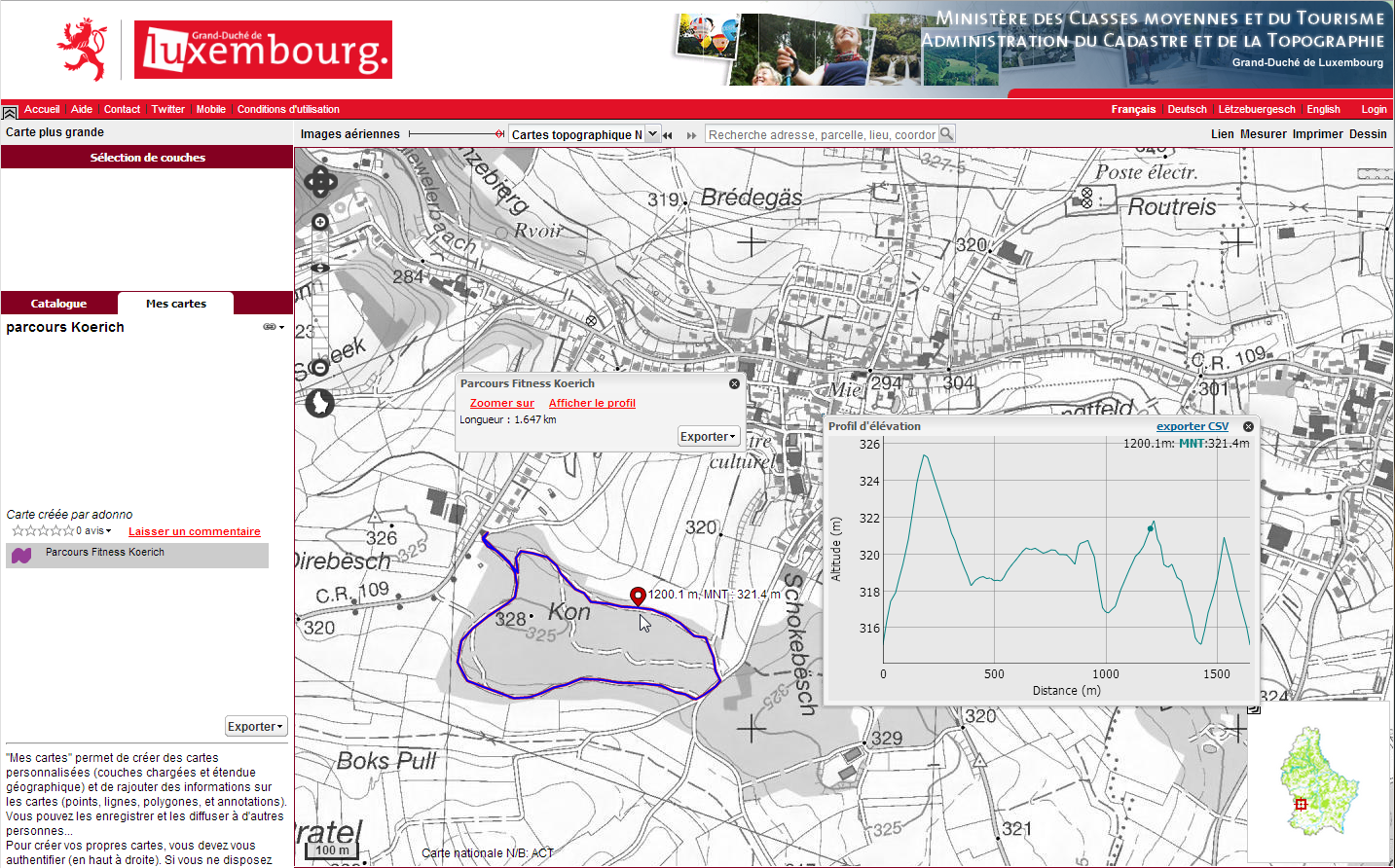The height and width of the screenshot is (868, 1395).
Task: Click the aerial images opacity slider handle
Action: pyautogui.click(x=499, y=134)
